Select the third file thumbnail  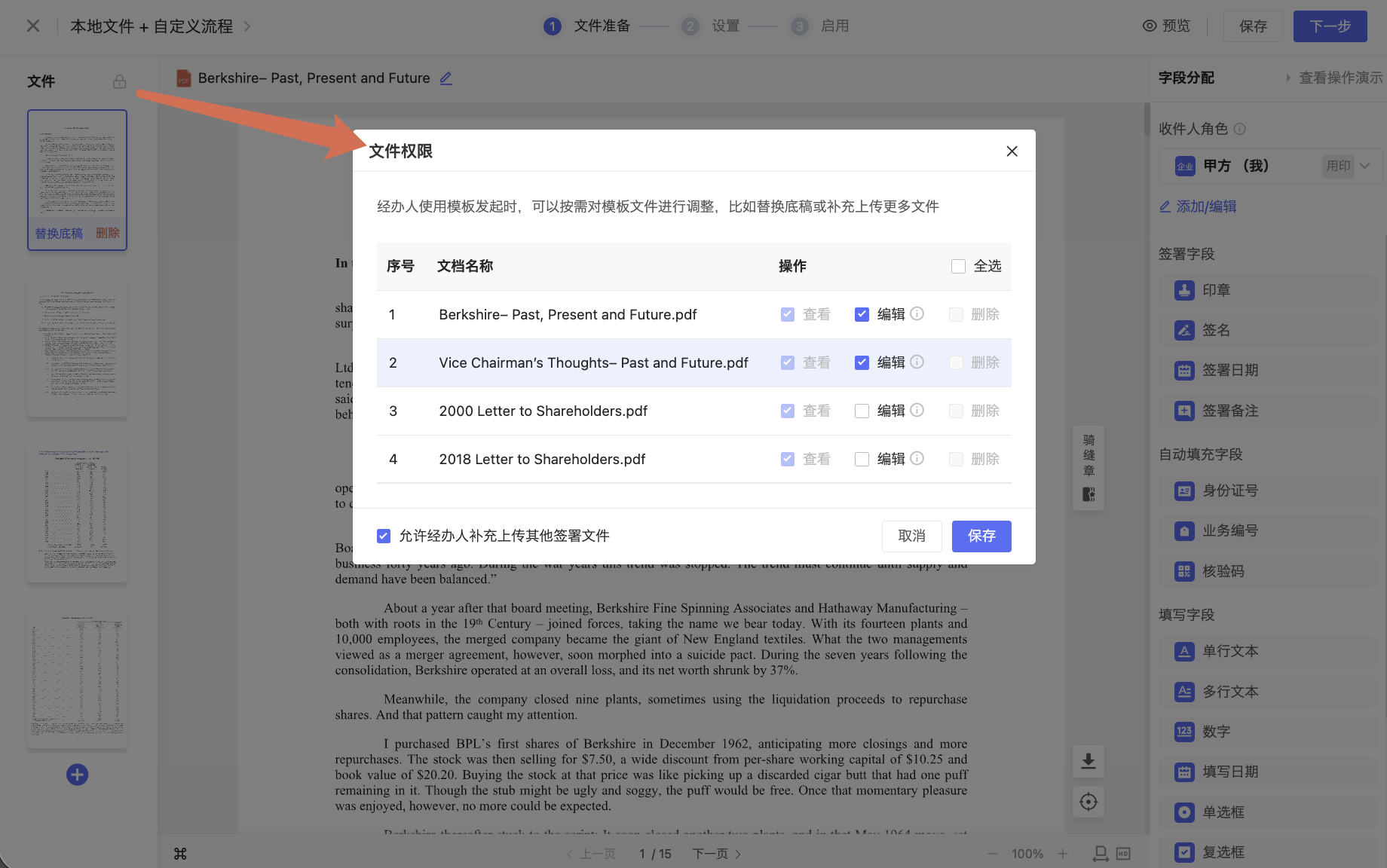coord(78,512)
